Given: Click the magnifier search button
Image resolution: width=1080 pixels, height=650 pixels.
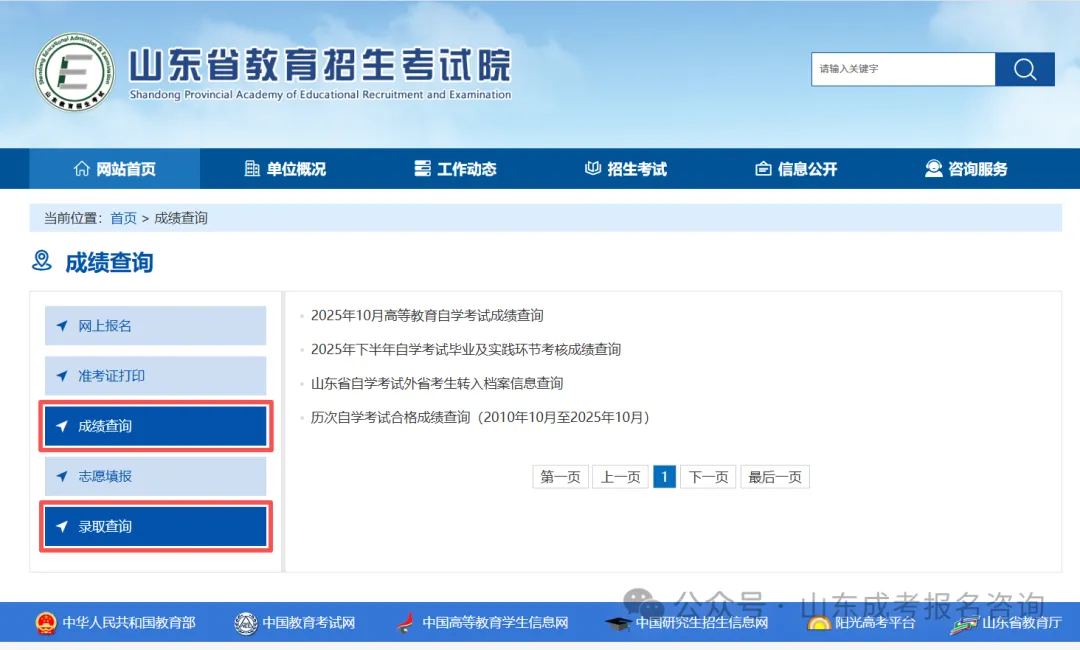Looking at the screenshot, I should (x=1025, y=69).
